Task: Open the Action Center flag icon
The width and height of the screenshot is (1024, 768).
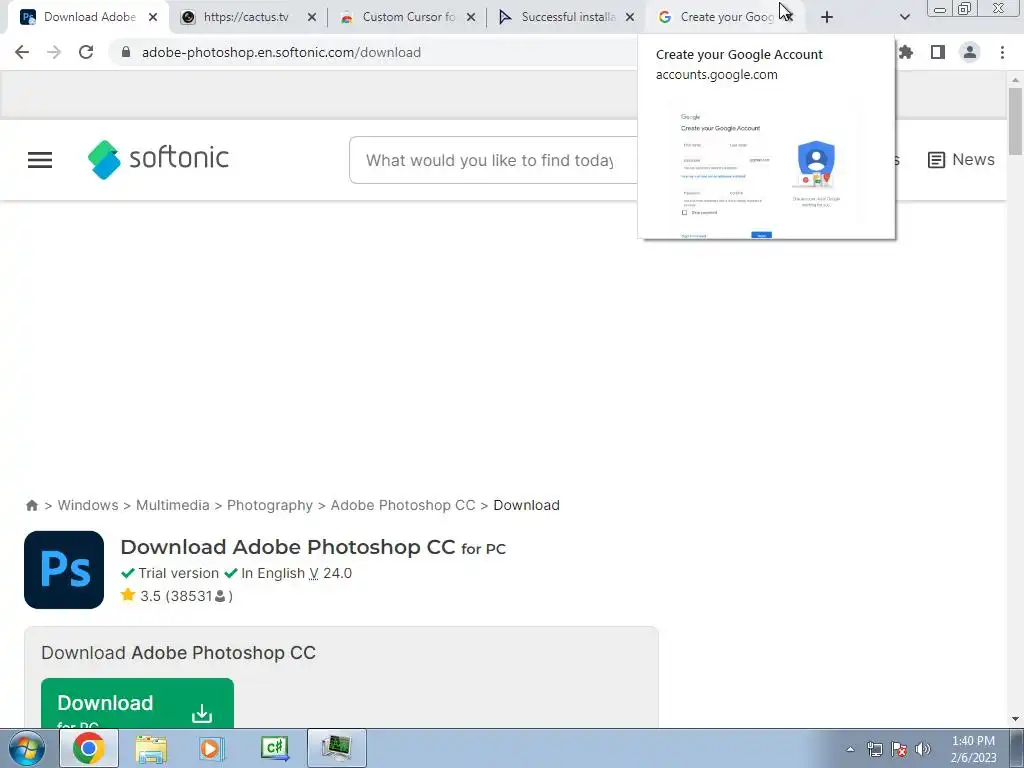Action: (899, 749)
